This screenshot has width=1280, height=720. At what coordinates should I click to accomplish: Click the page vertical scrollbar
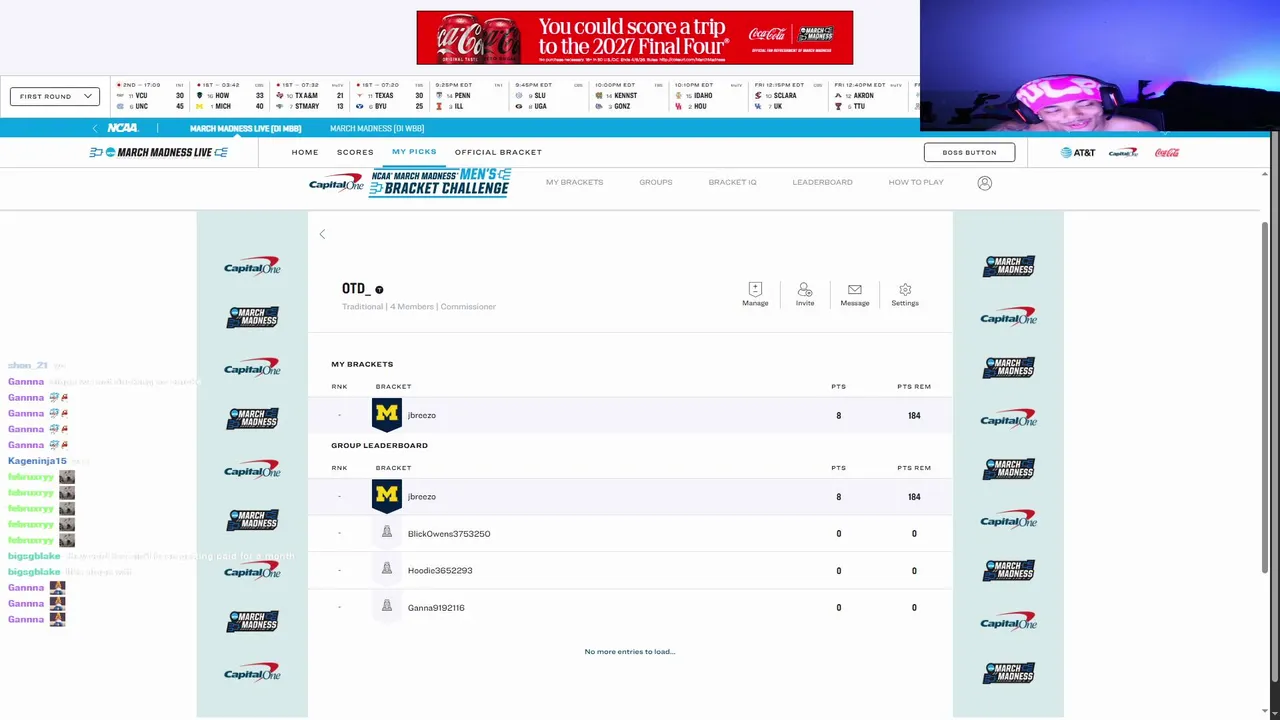pos(1265,400)
